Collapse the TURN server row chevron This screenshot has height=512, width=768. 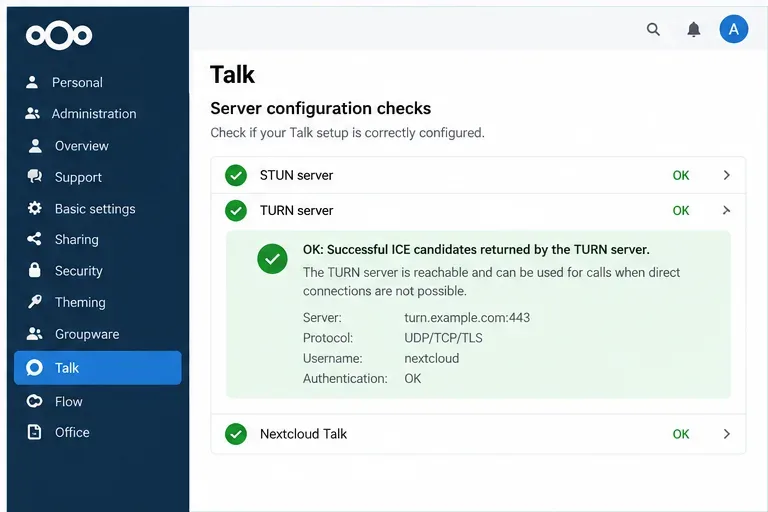coord(726,210)
